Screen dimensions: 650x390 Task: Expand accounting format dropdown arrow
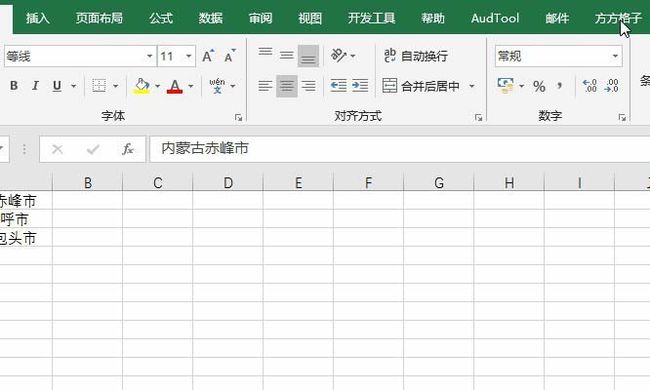click(521, 86)
